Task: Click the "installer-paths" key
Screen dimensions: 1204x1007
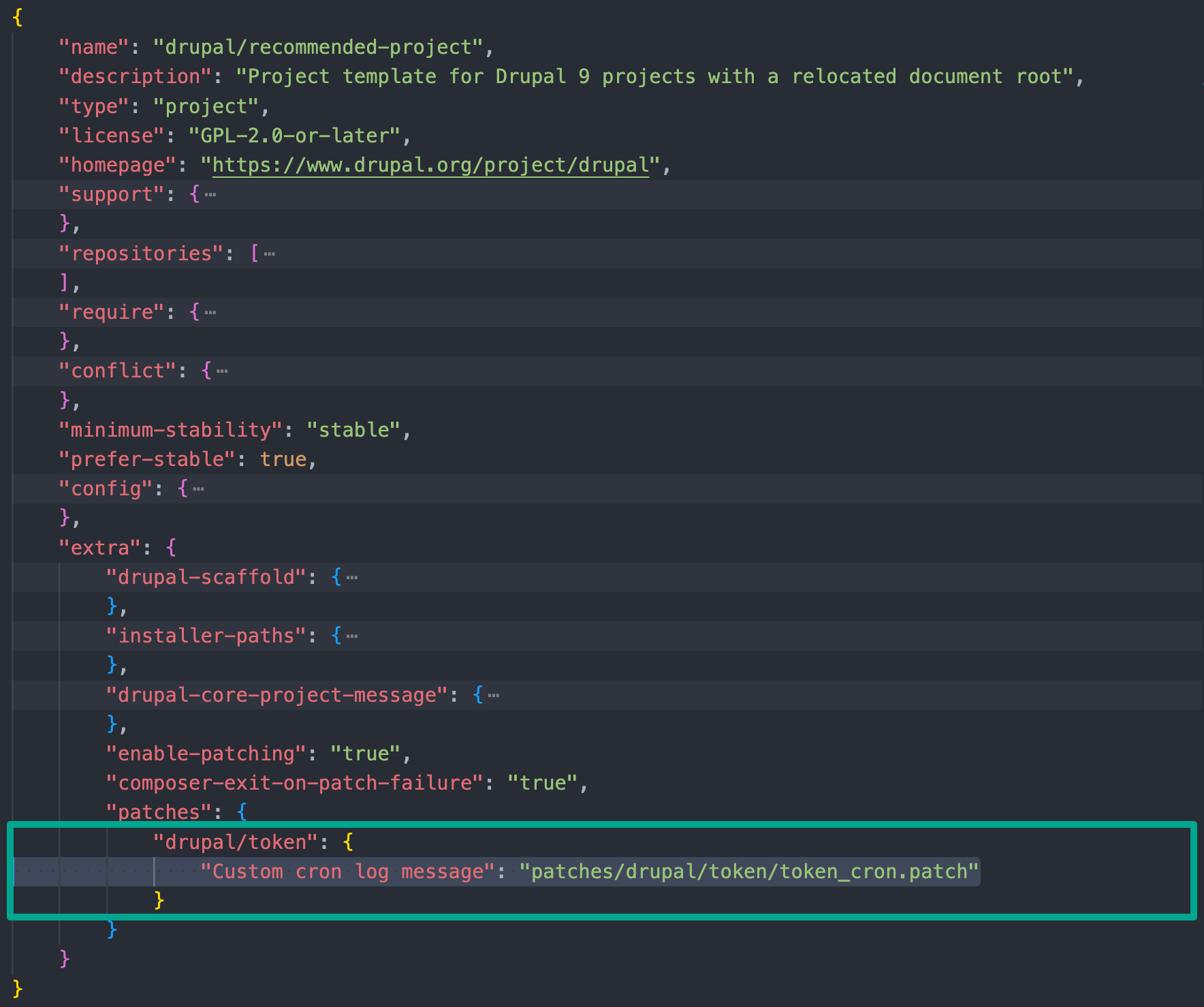Action: point(206,636)
